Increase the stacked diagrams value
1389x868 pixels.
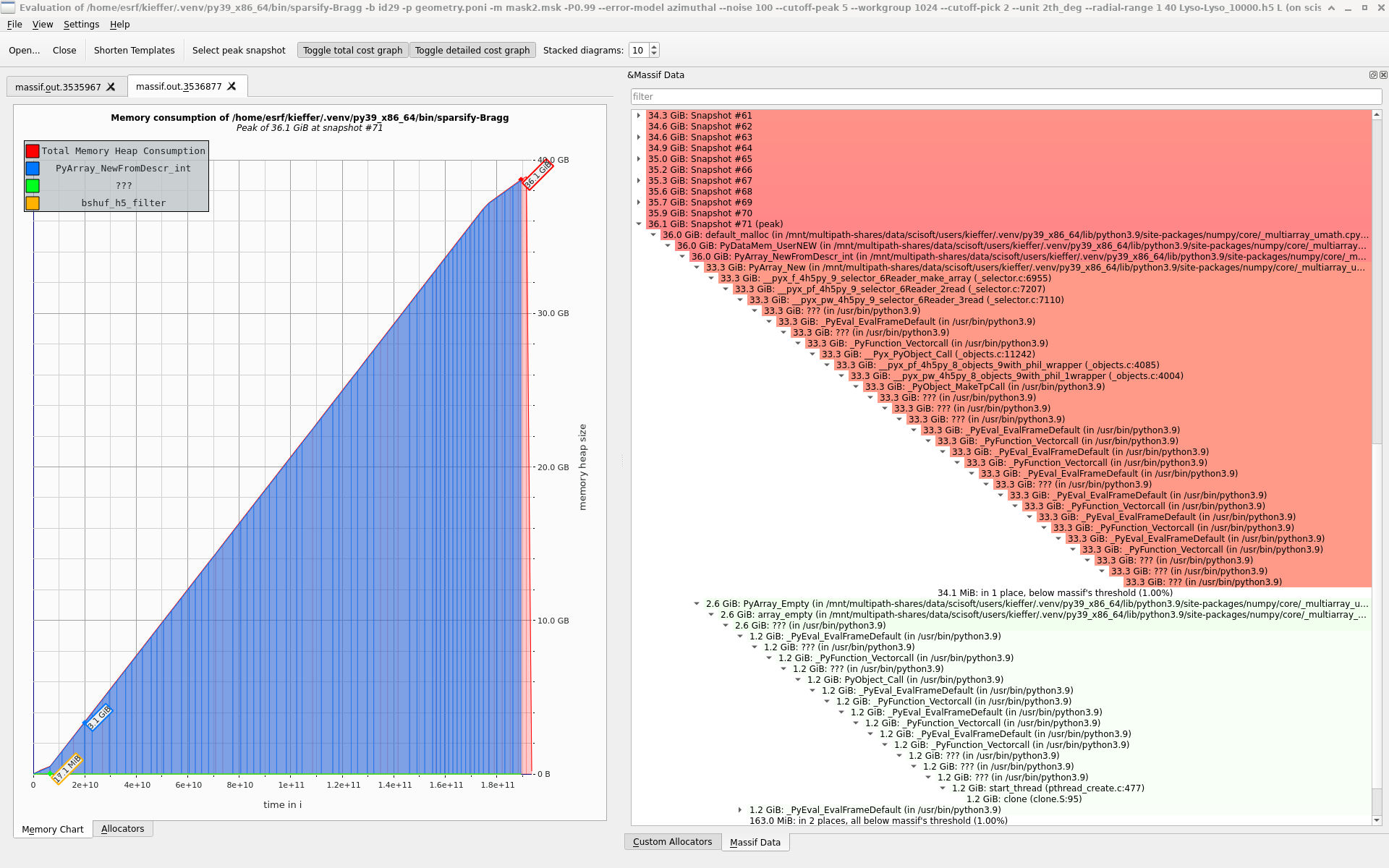pyautogui.click(x=654, y=47)
